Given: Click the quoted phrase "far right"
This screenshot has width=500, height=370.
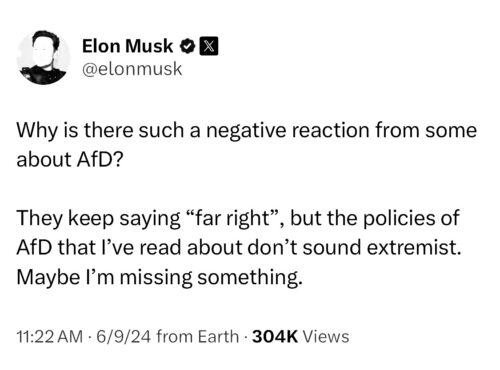Looking at the screenshot, I should (x=231, y=218).
